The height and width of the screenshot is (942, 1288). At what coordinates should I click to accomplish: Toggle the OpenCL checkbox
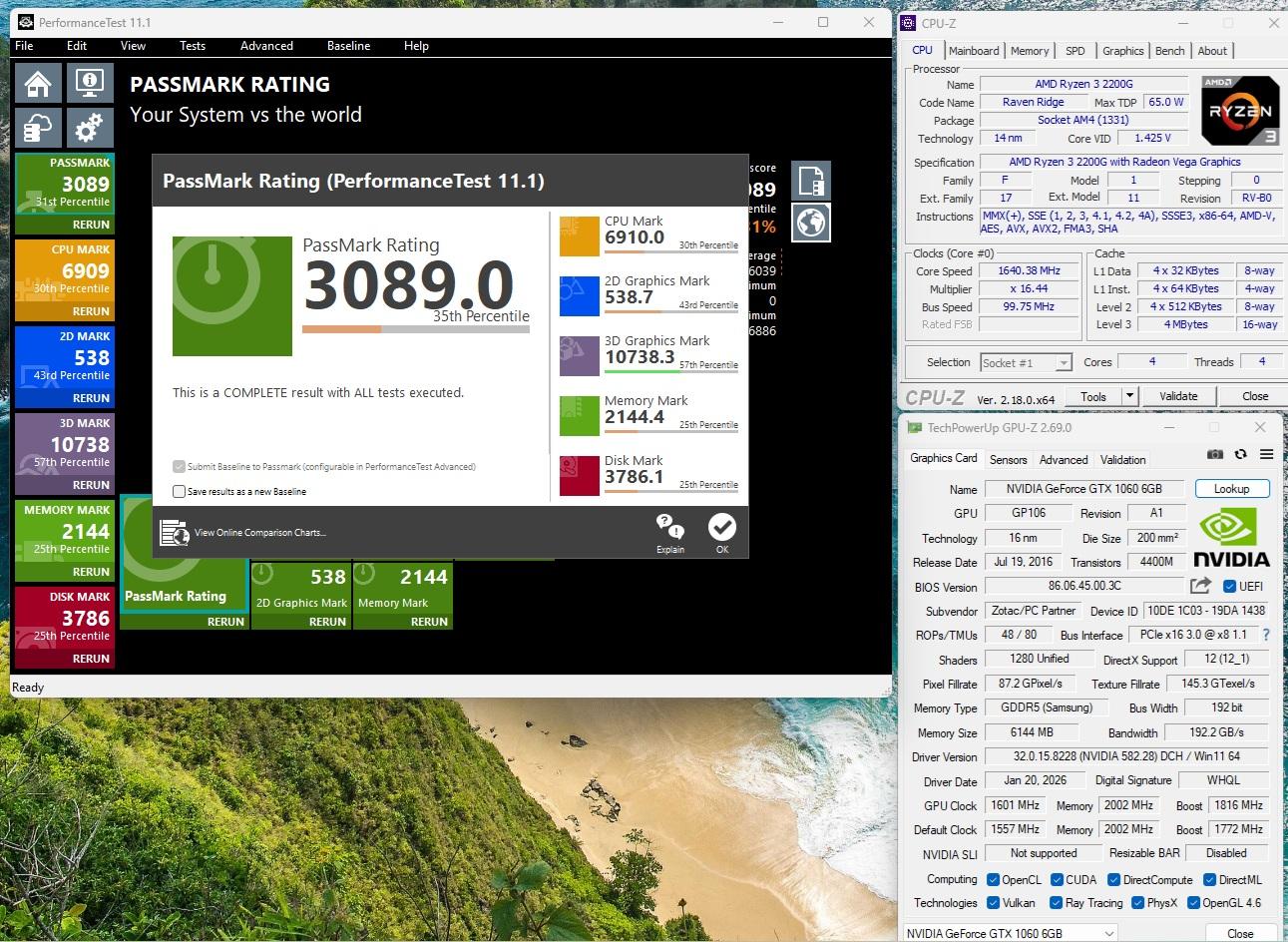[993, 880]
